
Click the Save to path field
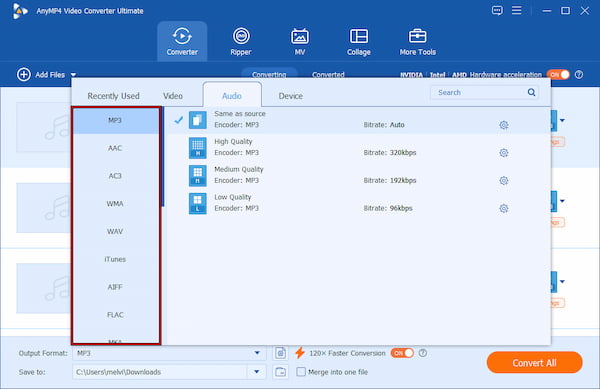[x=160, y=372]
